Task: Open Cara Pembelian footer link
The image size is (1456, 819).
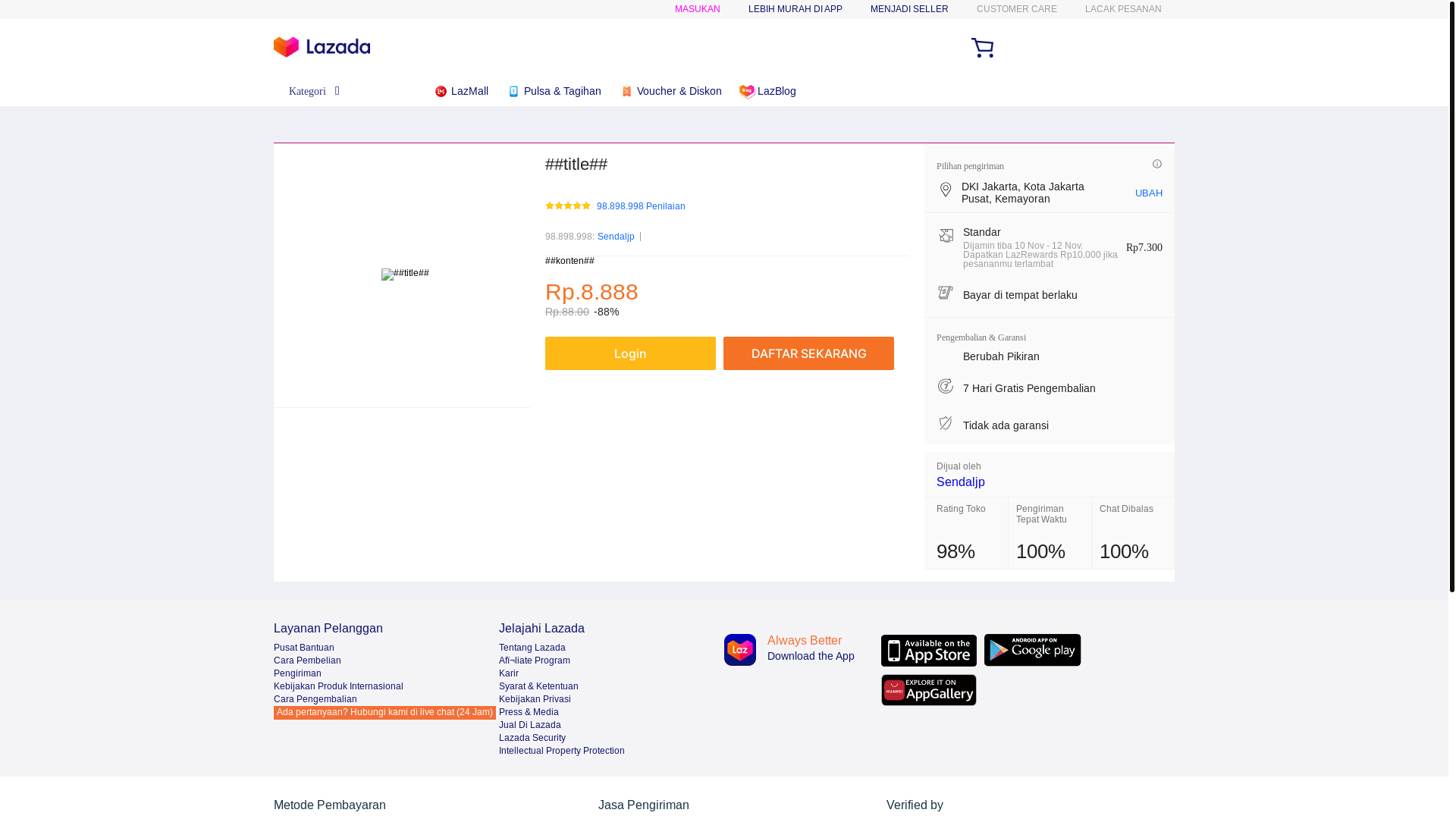Action: point(307,661)
